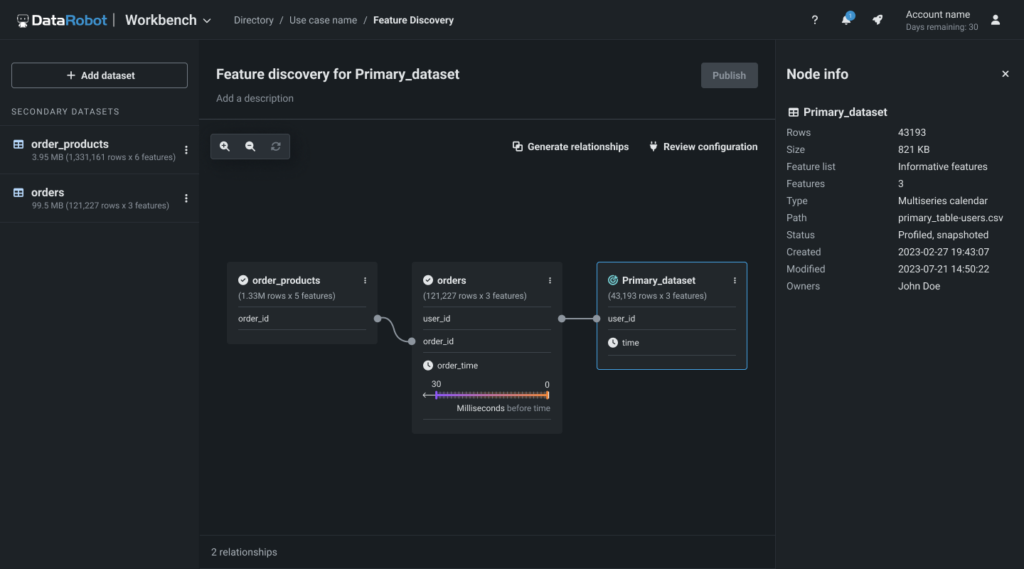The image size is (1024, 569).
Task: Open the Use case name breadcrumb
Action: pos(323,20)
